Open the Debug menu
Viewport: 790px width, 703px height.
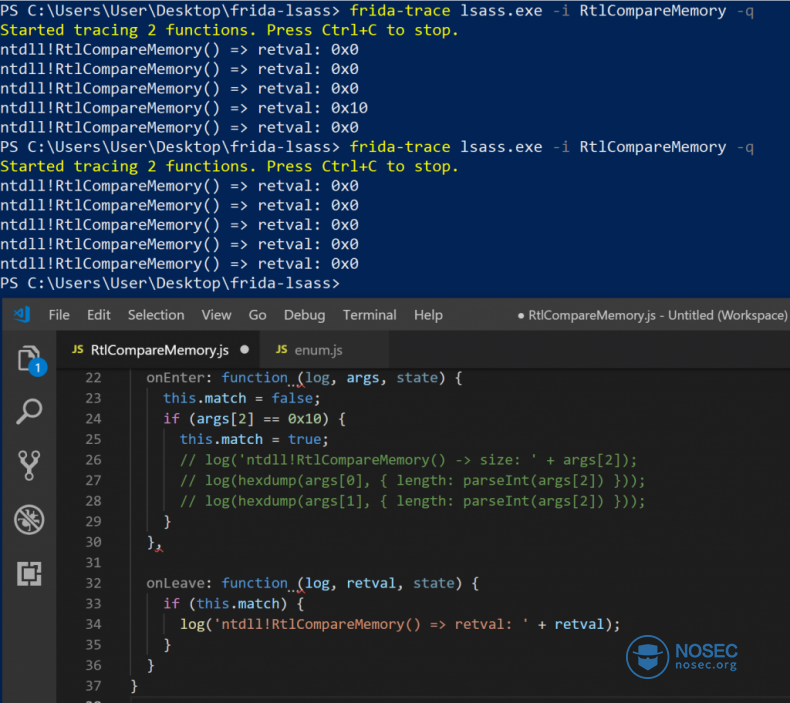click(x=304, y=315)
